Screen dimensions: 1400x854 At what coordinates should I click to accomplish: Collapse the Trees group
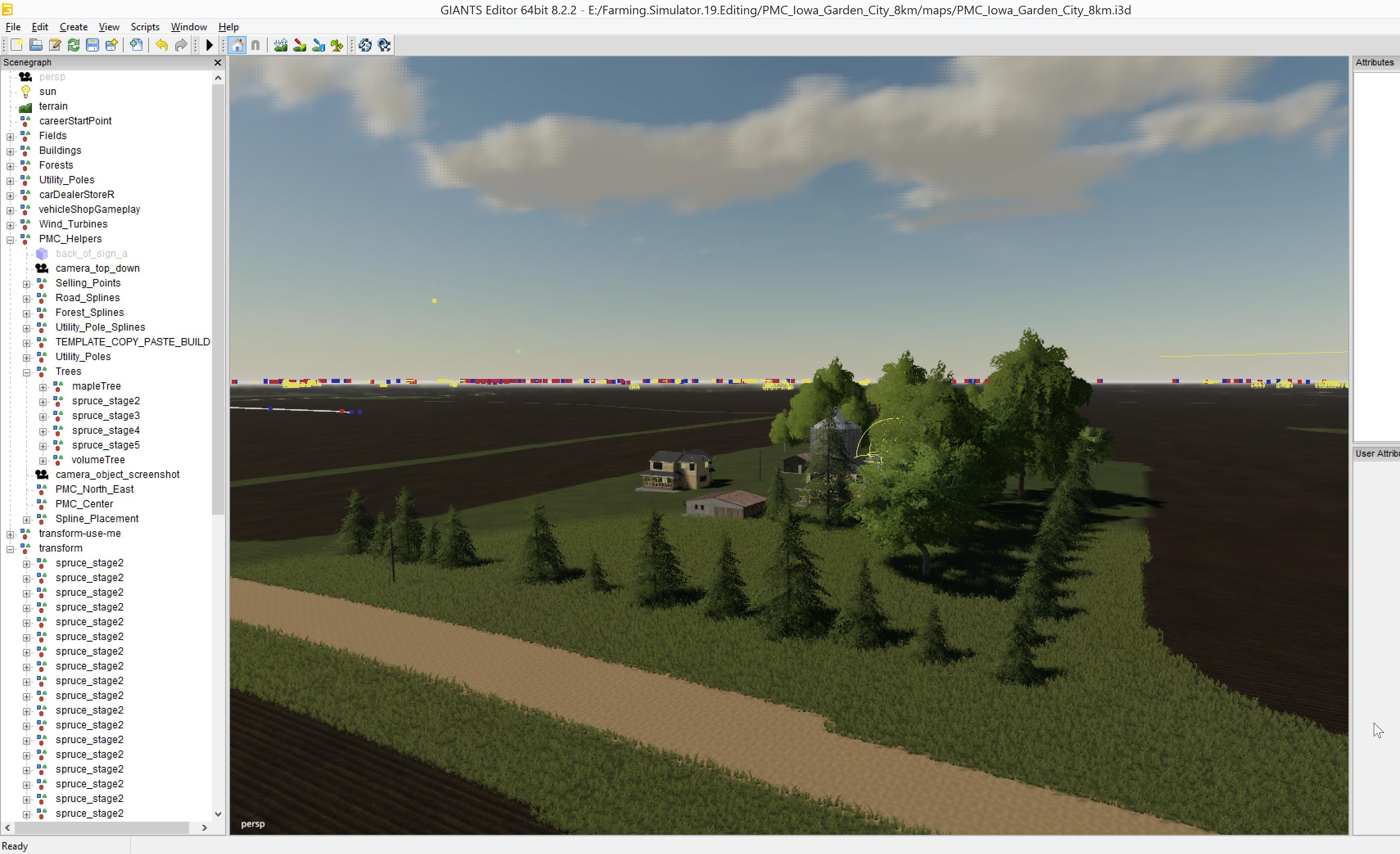tap(27, 372)
